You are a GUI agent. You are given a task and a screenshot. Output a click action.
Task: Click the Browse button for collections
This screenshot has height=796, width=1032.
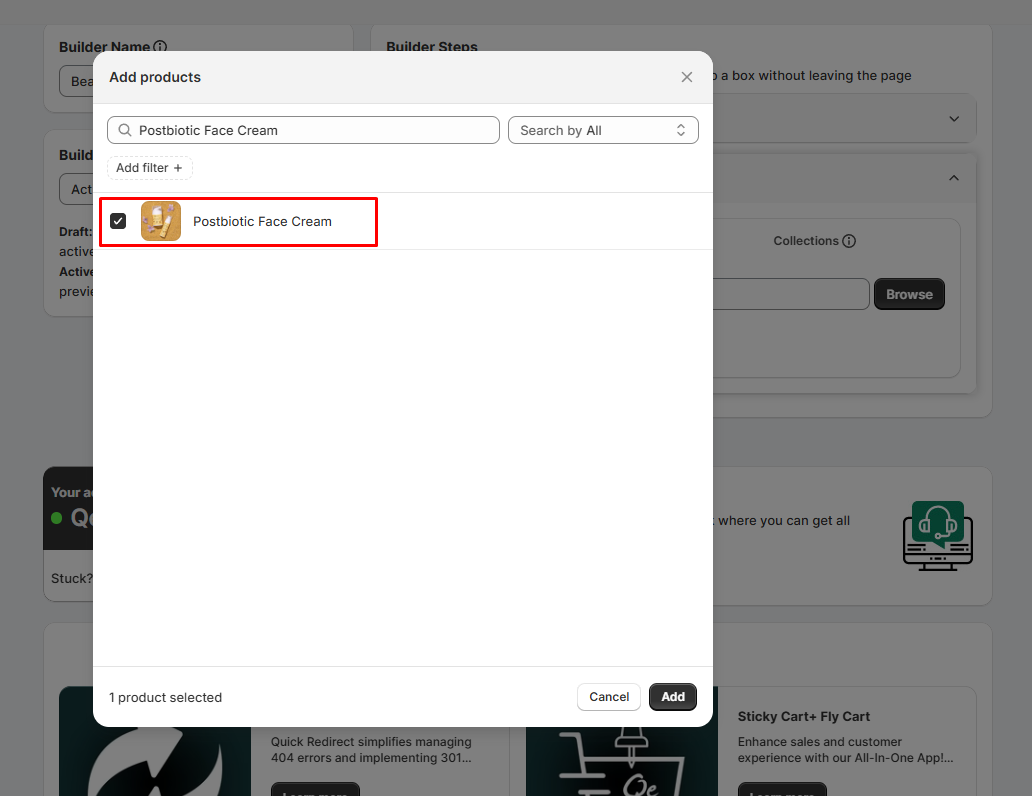coord(908,294)
